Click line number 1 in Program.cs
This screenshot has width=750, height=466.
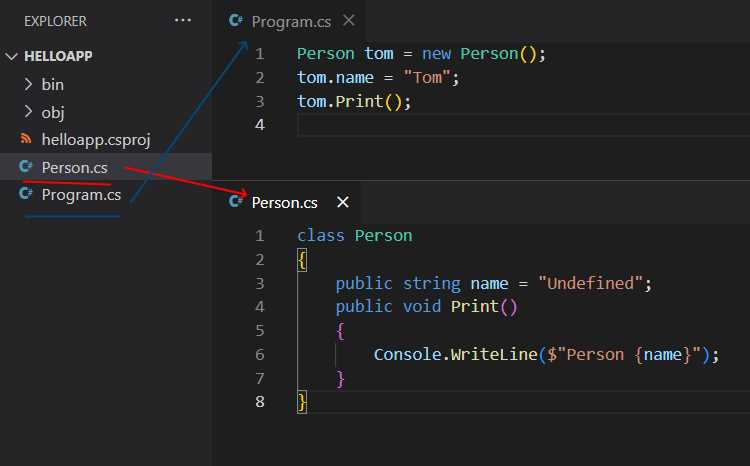click(259, 54)
